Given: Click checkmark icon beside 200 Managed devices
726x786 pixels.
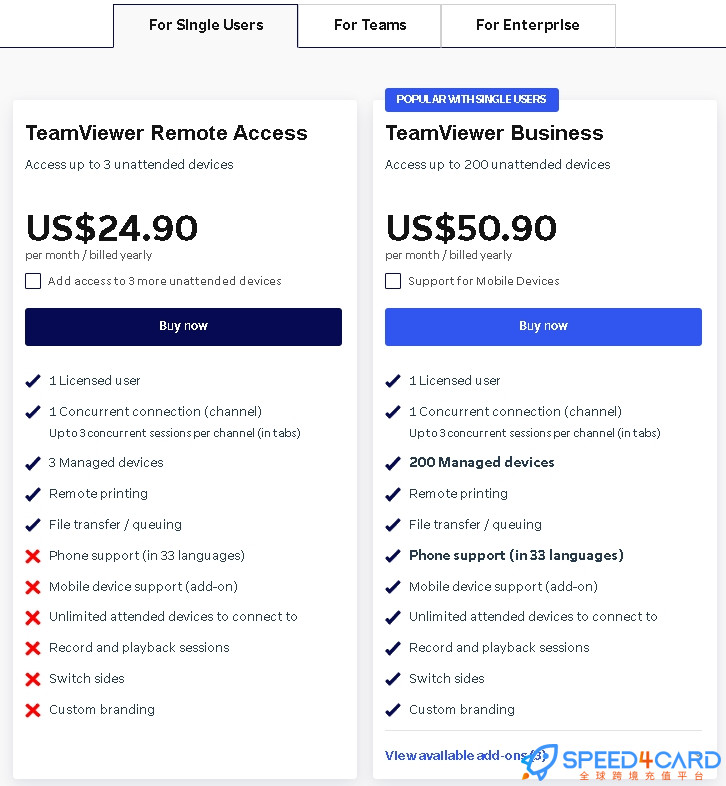Looking at the screenshot, I should 393,463.
